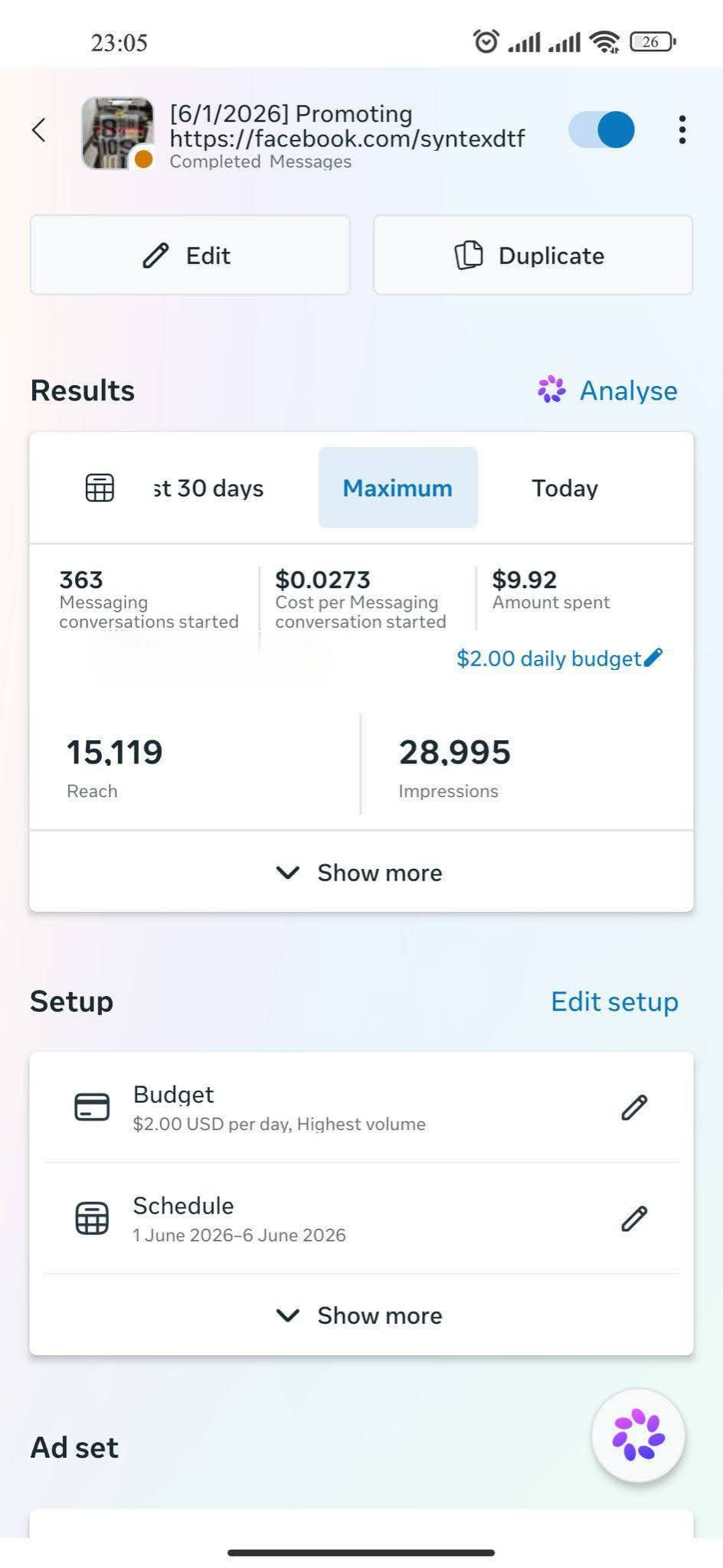This screenshot has width=723, height=1568.
Task: Click the Duplicate button
Action: 533,255
